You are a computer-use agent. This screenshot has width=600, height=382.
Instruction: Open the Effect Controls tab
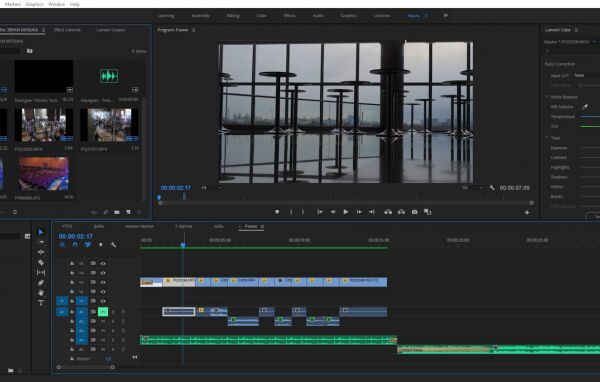point(67,30)
